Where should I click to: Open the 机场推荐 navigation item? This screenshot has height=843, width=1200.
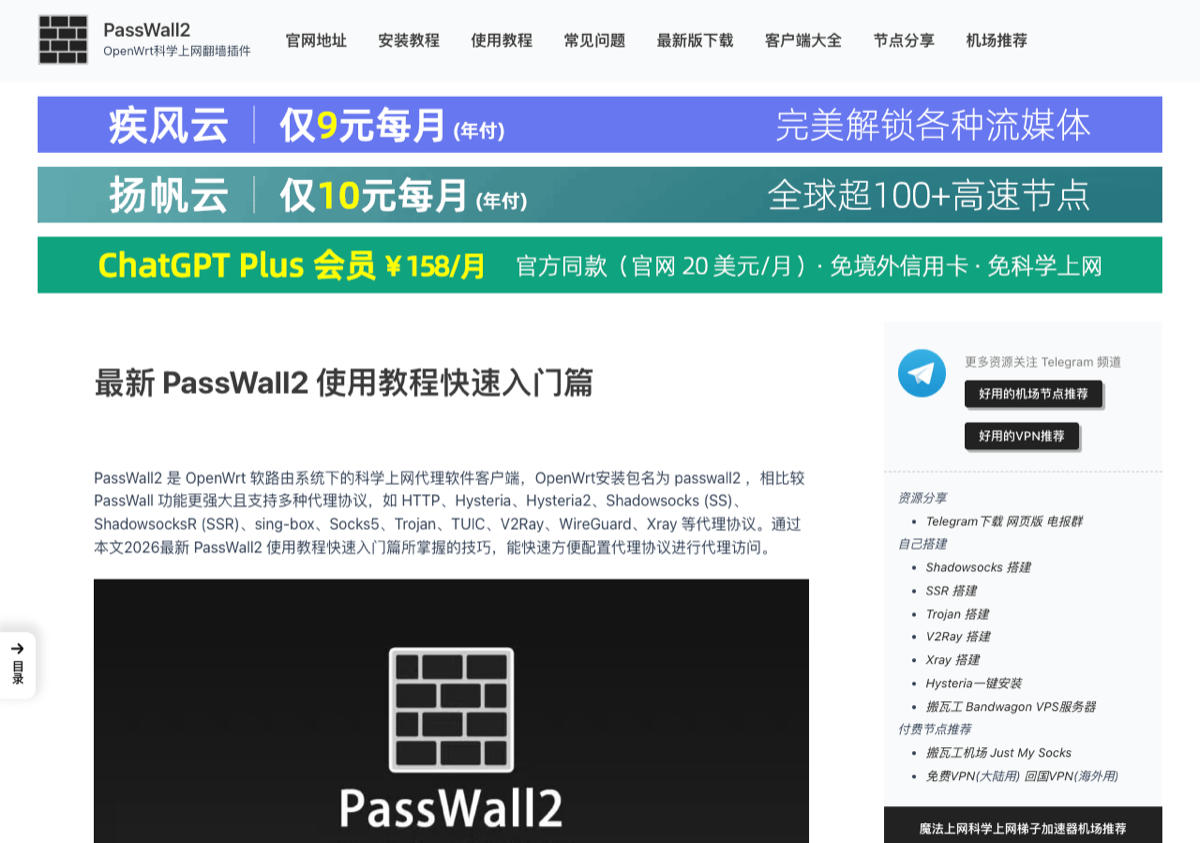tap(997, 41)
